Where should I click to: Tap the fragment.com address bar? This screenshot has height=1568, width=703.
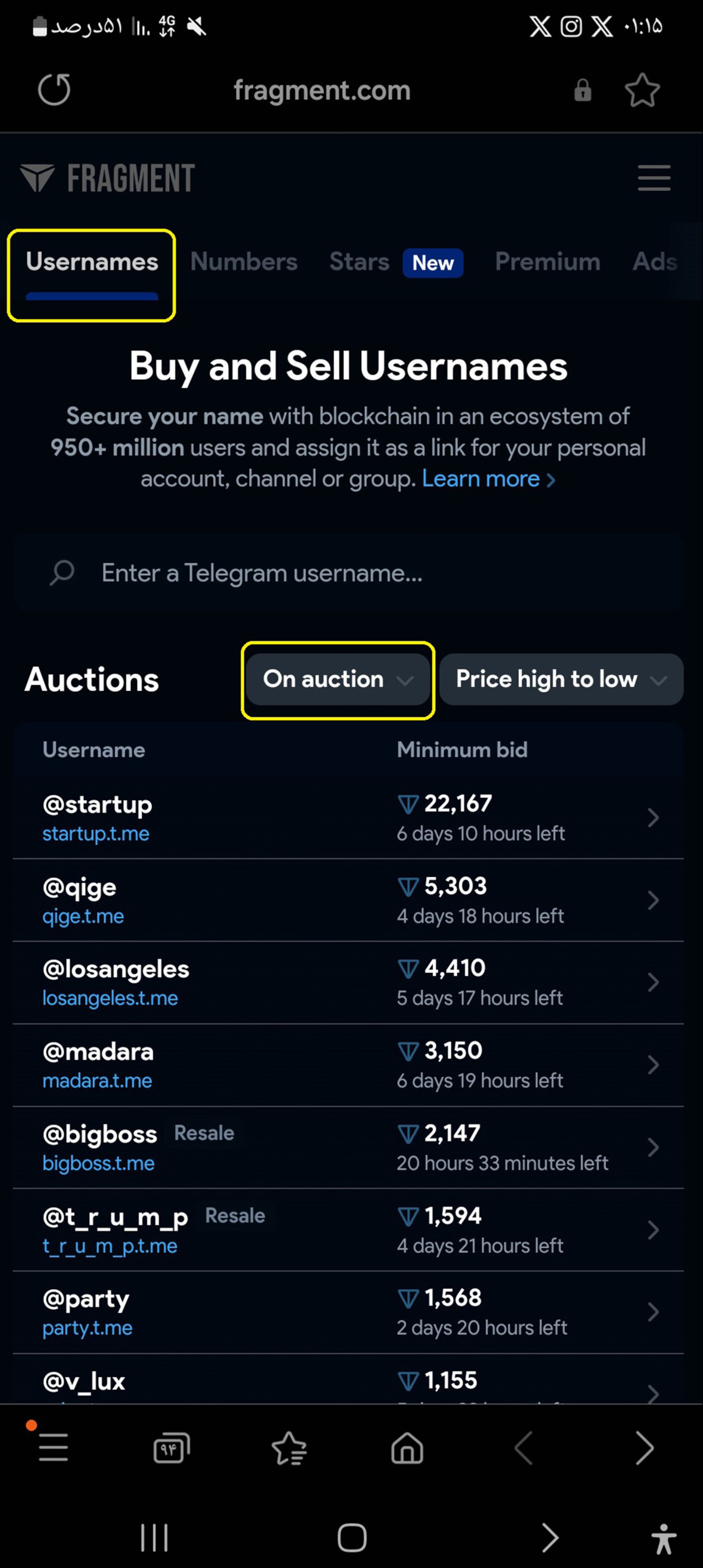pyautogui.click(x=322, y=90)
